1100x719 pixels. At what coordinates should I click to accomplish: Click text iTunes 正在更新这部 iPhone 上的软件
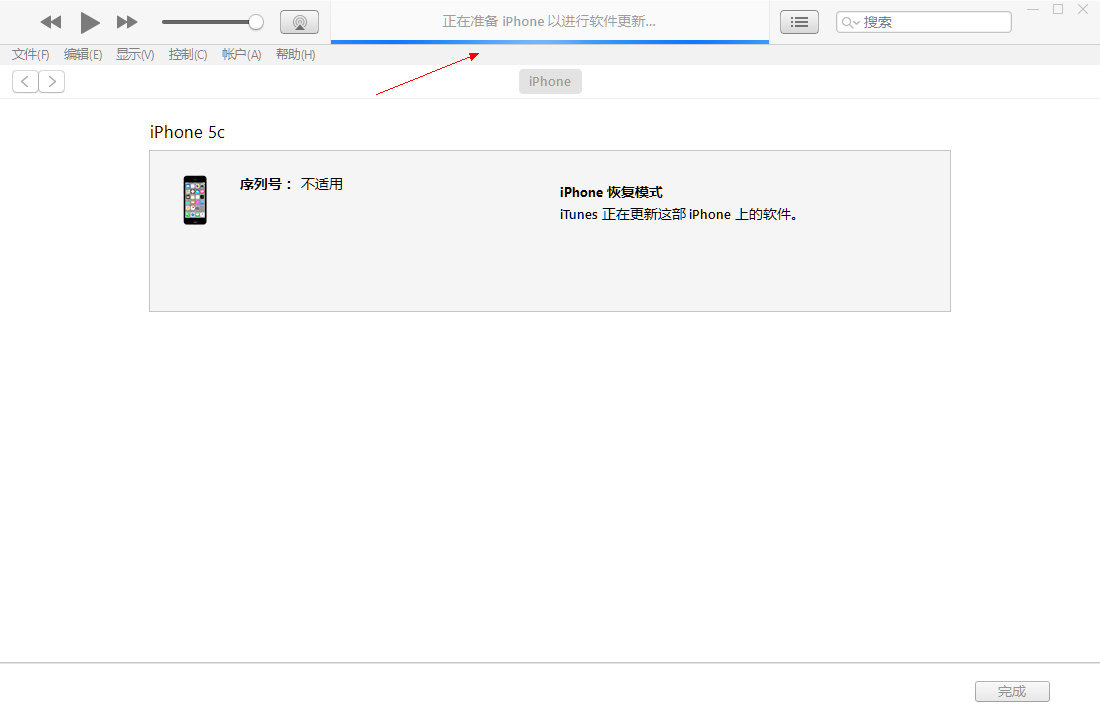679,215
